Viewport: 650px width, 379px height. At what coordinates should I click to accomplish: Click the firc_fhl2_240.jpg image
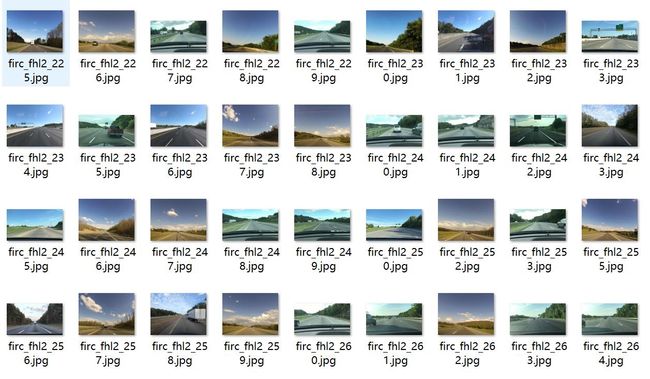394,131
